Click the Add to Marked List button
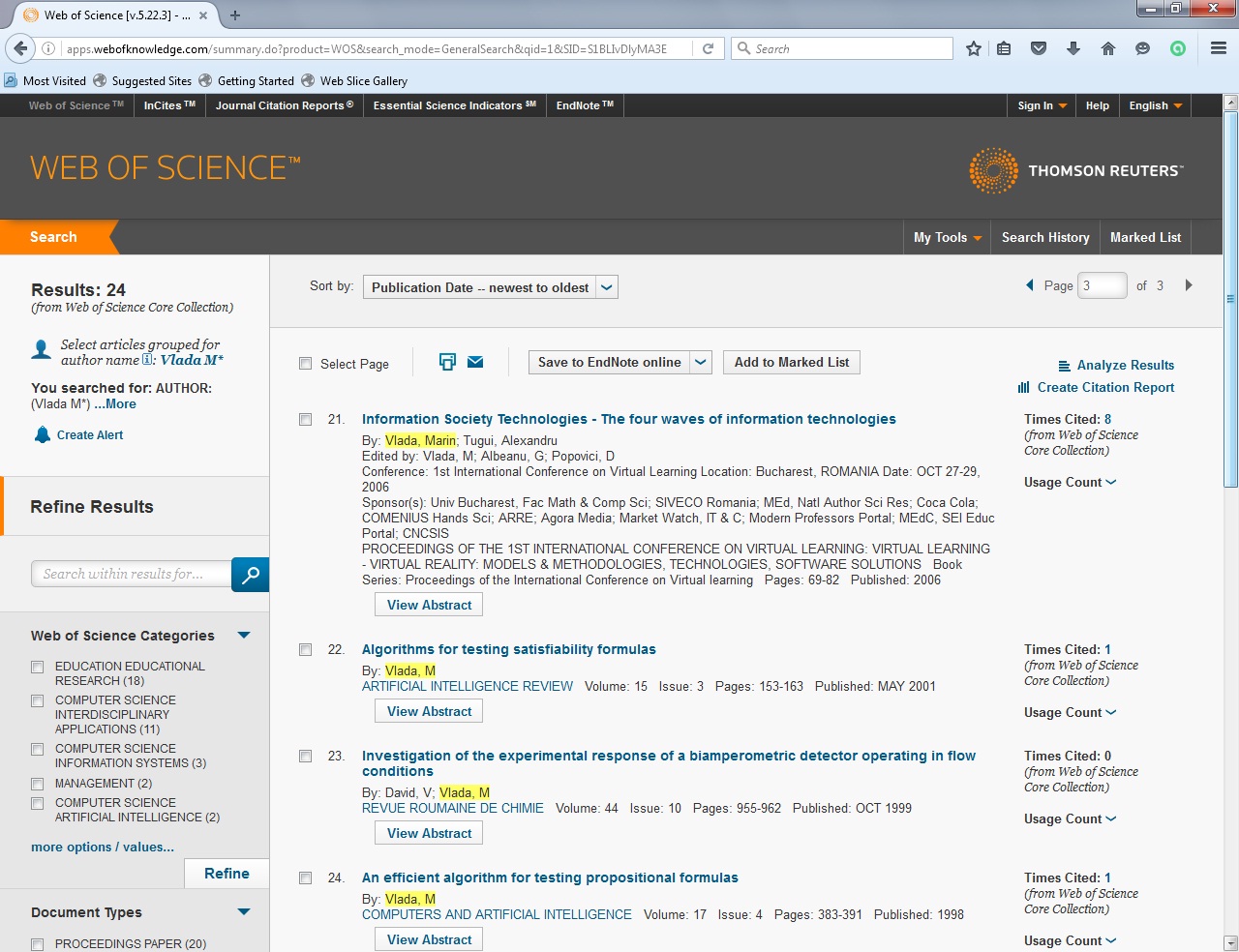 click(x=791, y=362)
